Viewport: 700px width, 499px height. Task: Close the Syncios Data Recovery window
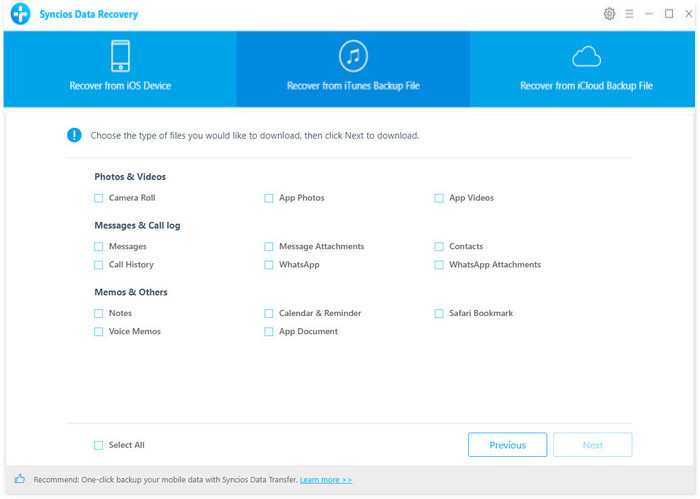coord(688,14)
